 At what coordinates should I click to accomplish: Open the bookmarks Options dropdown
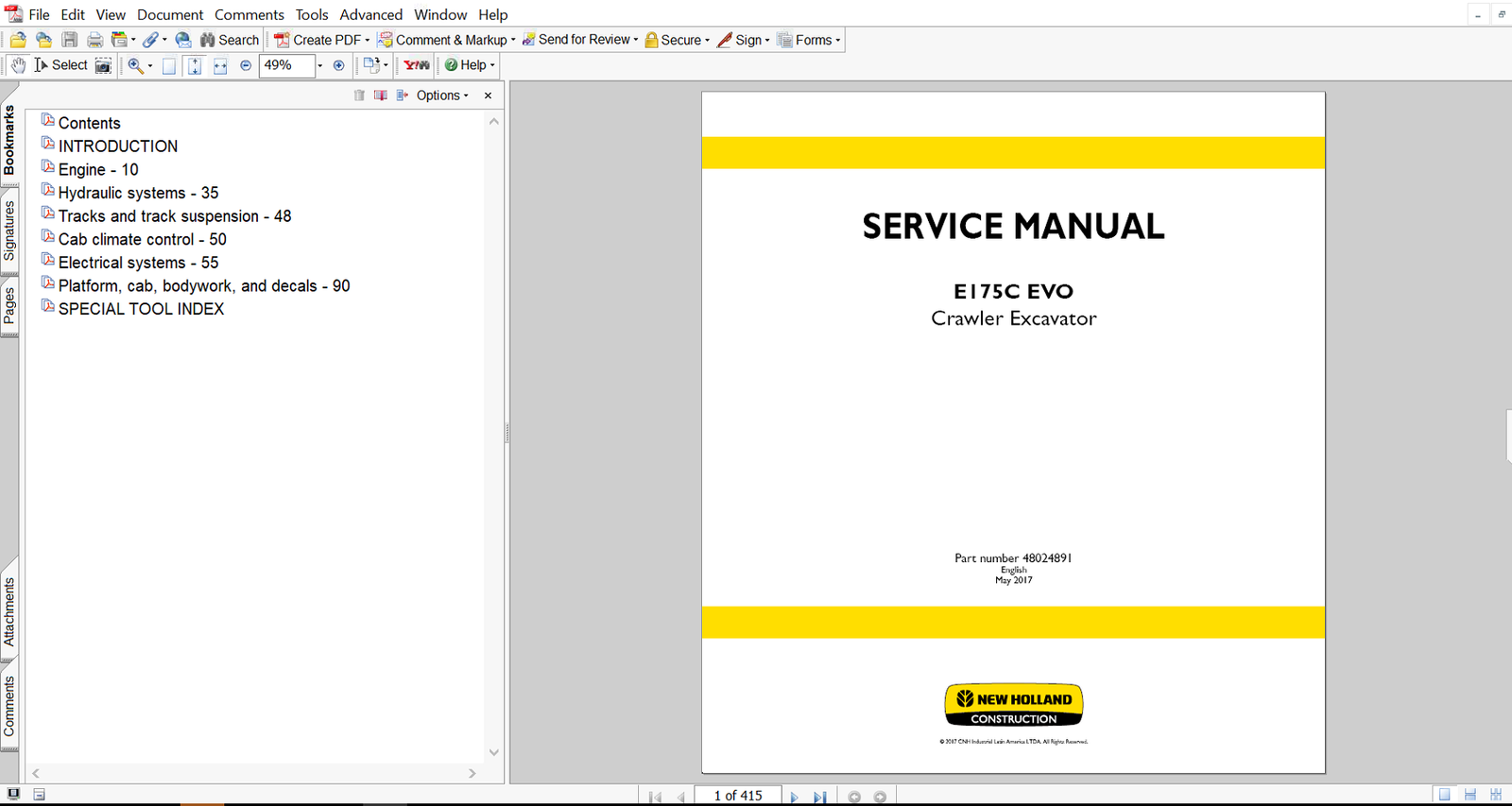tap(441, 95)
